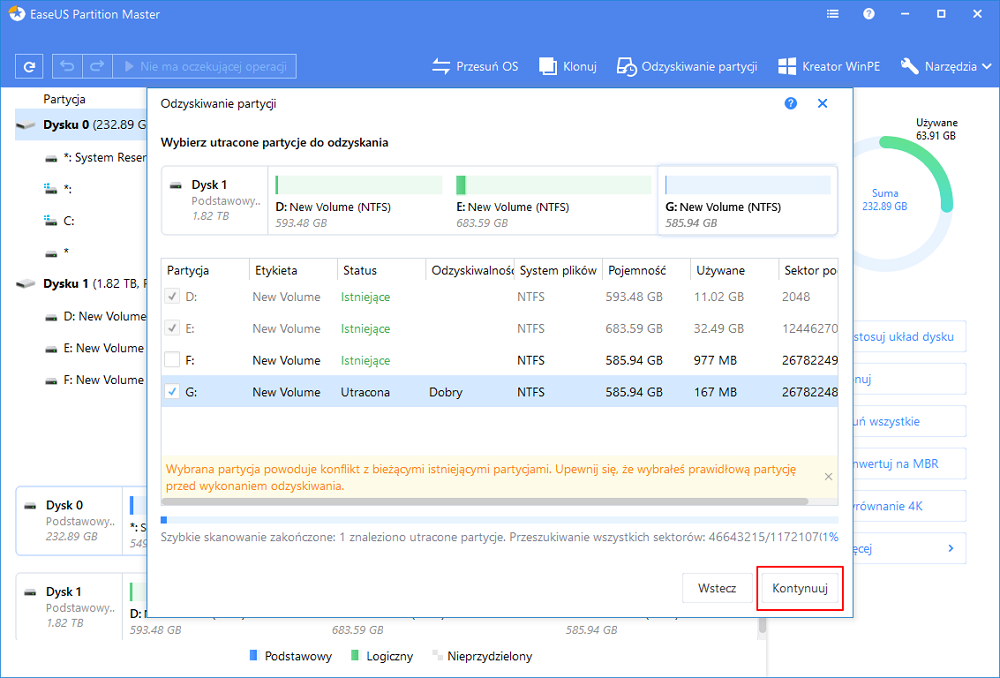1000x678 pixels.
Task: Click 'Konwertuj na MBR' side button
Action: pos(909,464)
